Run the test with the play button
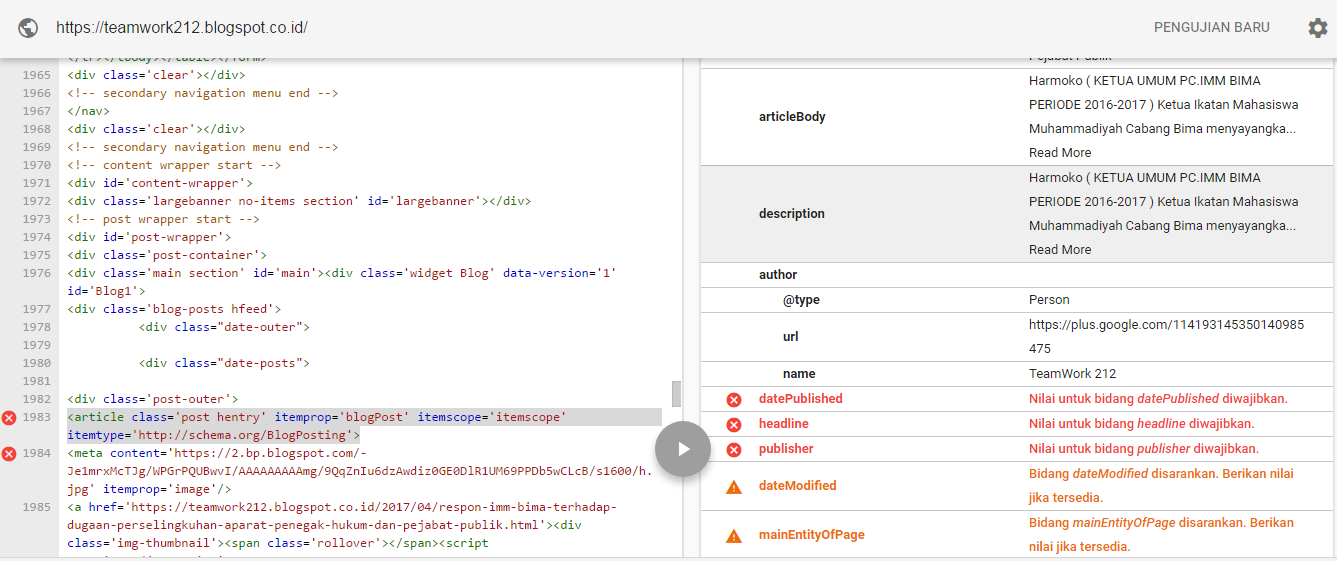This screenshot has height=561, width=1337. 683,449
